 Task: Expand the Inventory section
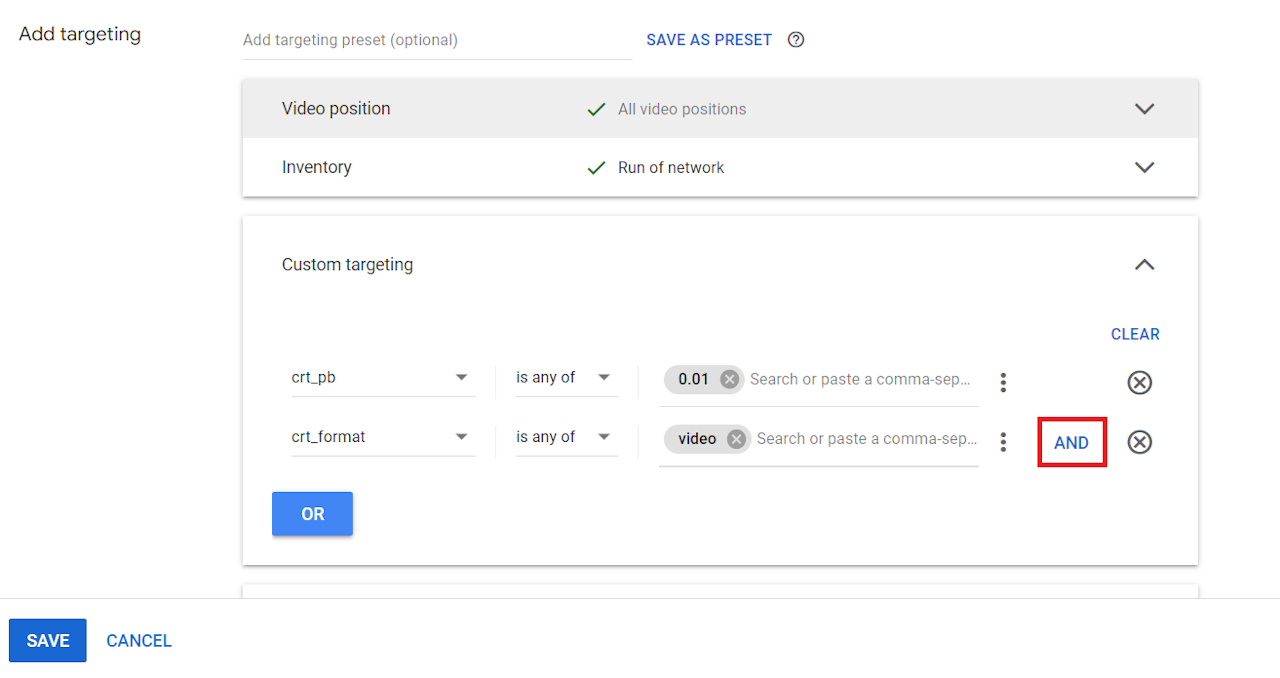(x=1145, y=167)
